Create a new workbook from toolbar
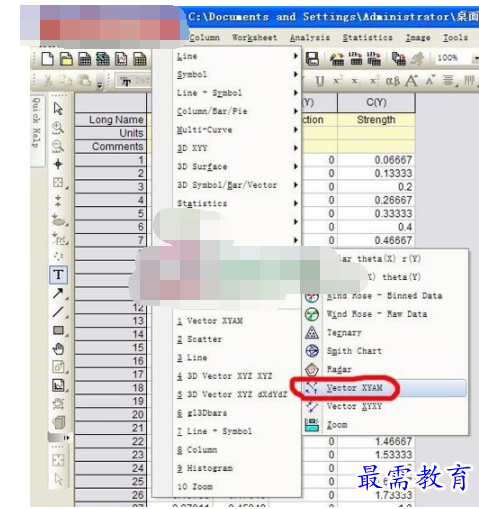The width and height of the screenshot is (479, 509). click(x=85, y=59)
